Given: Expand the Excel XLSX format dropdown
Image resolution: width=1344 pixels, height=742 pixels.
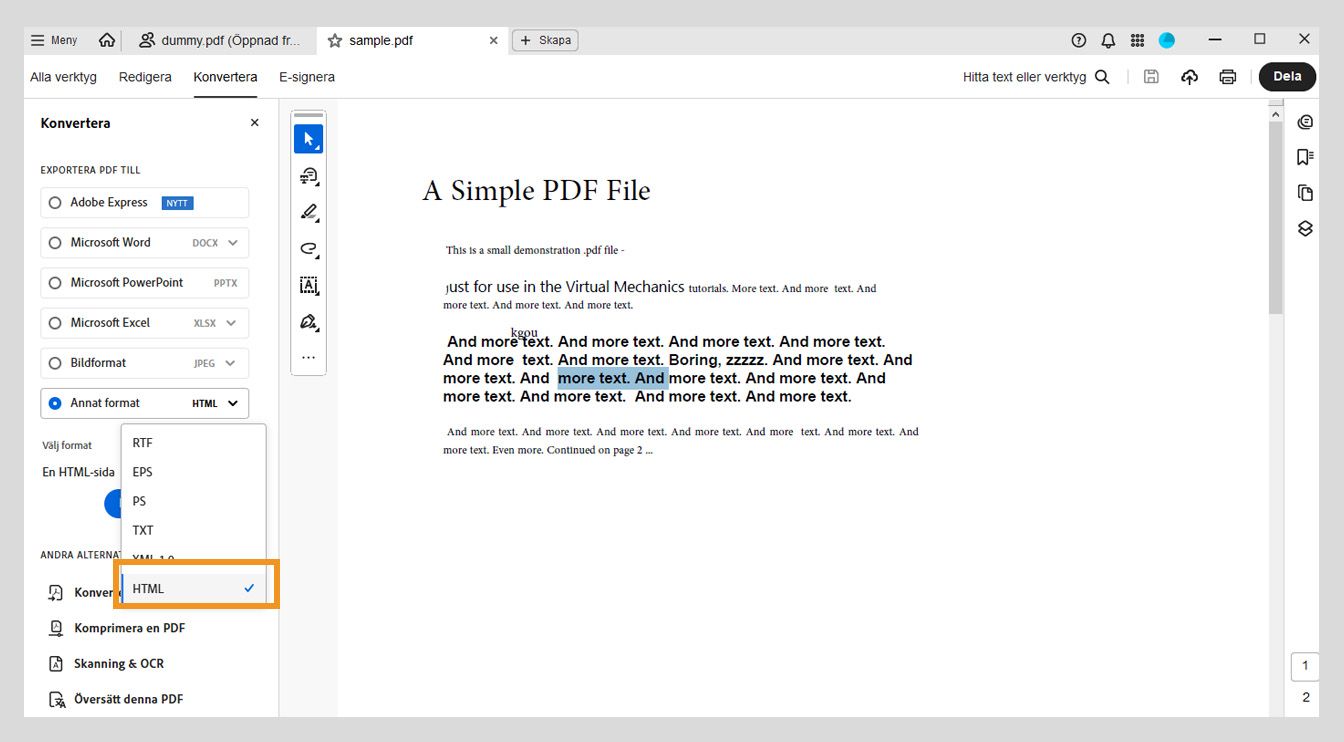Looking at the screenshot, I should 232,323.
